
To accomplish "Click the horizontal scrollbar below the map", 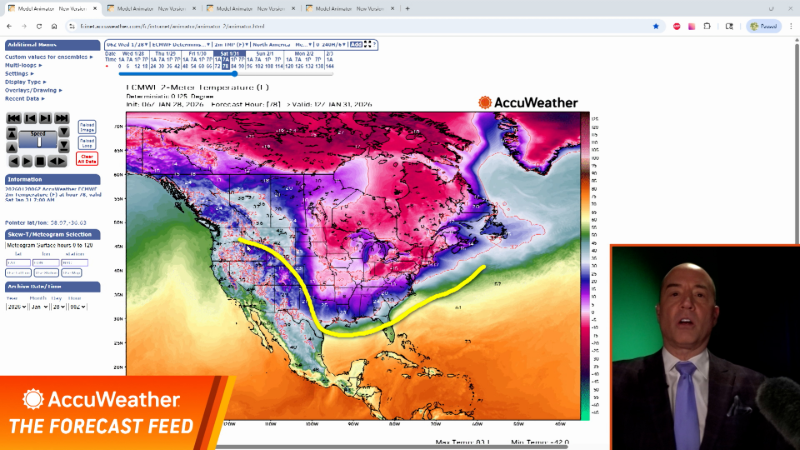I will tap(393, 447).
